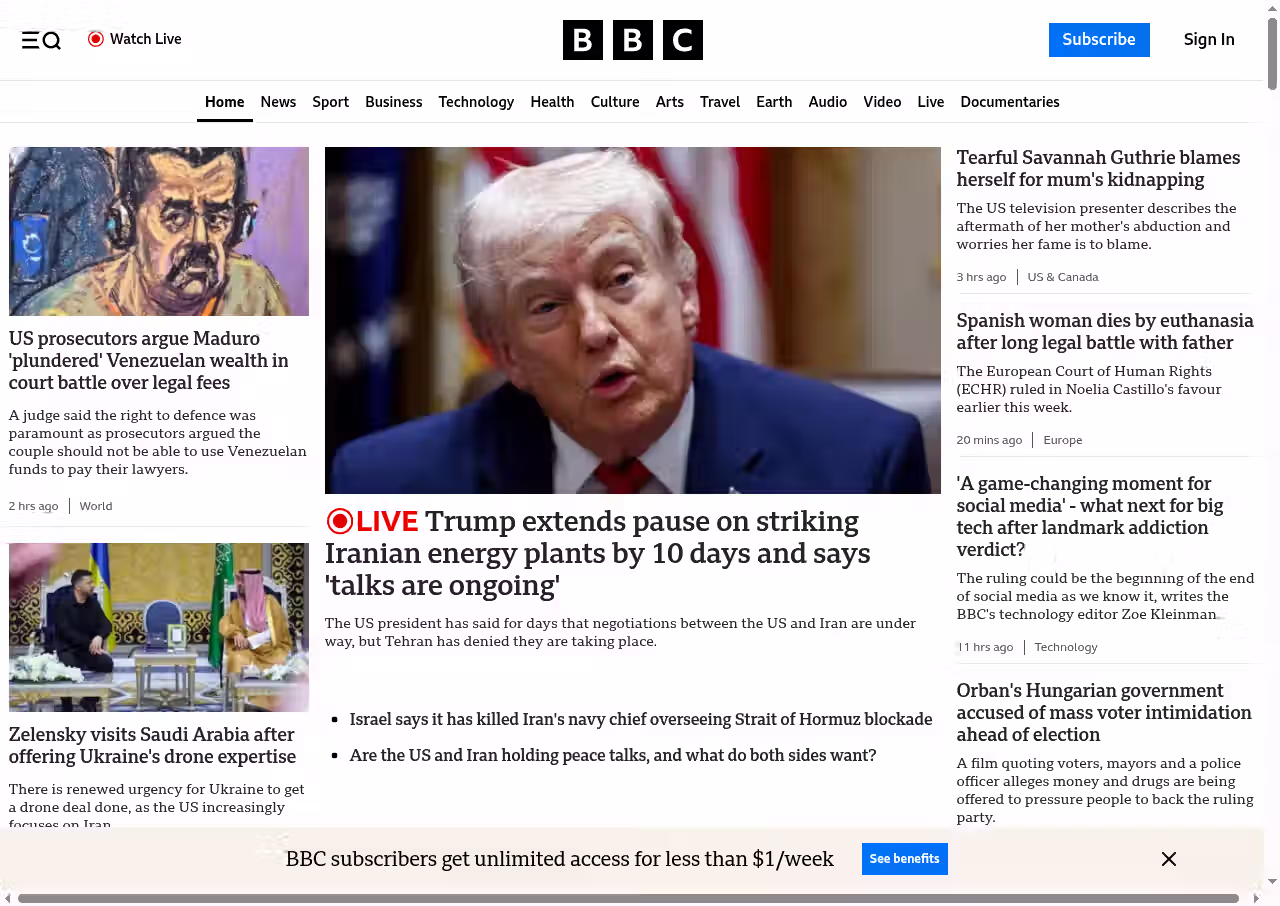Image resolution: width=1280 pixels, height=906 pixels.
Task: Click the Subscribe button
Action: point(1099,40)
